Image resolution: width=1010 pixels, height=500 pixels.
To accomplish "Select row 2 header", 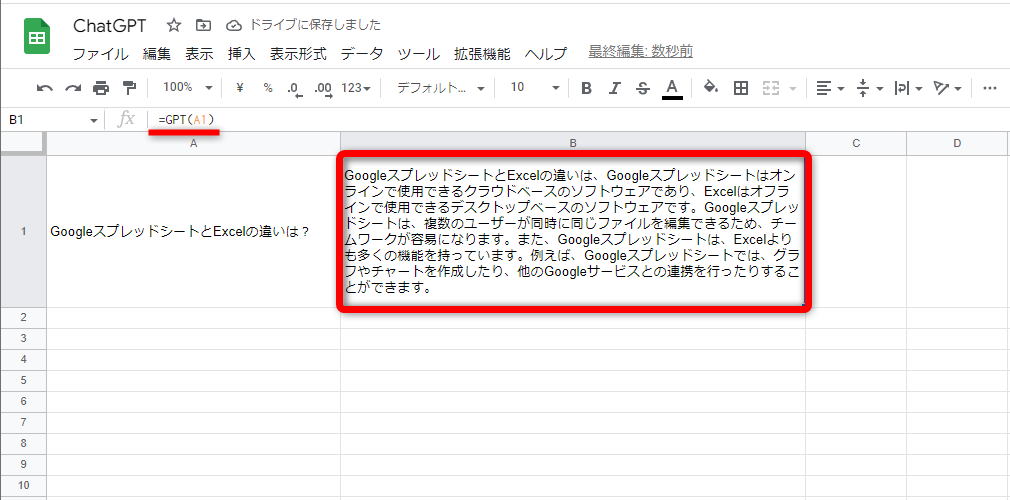I will pos(23,318).
